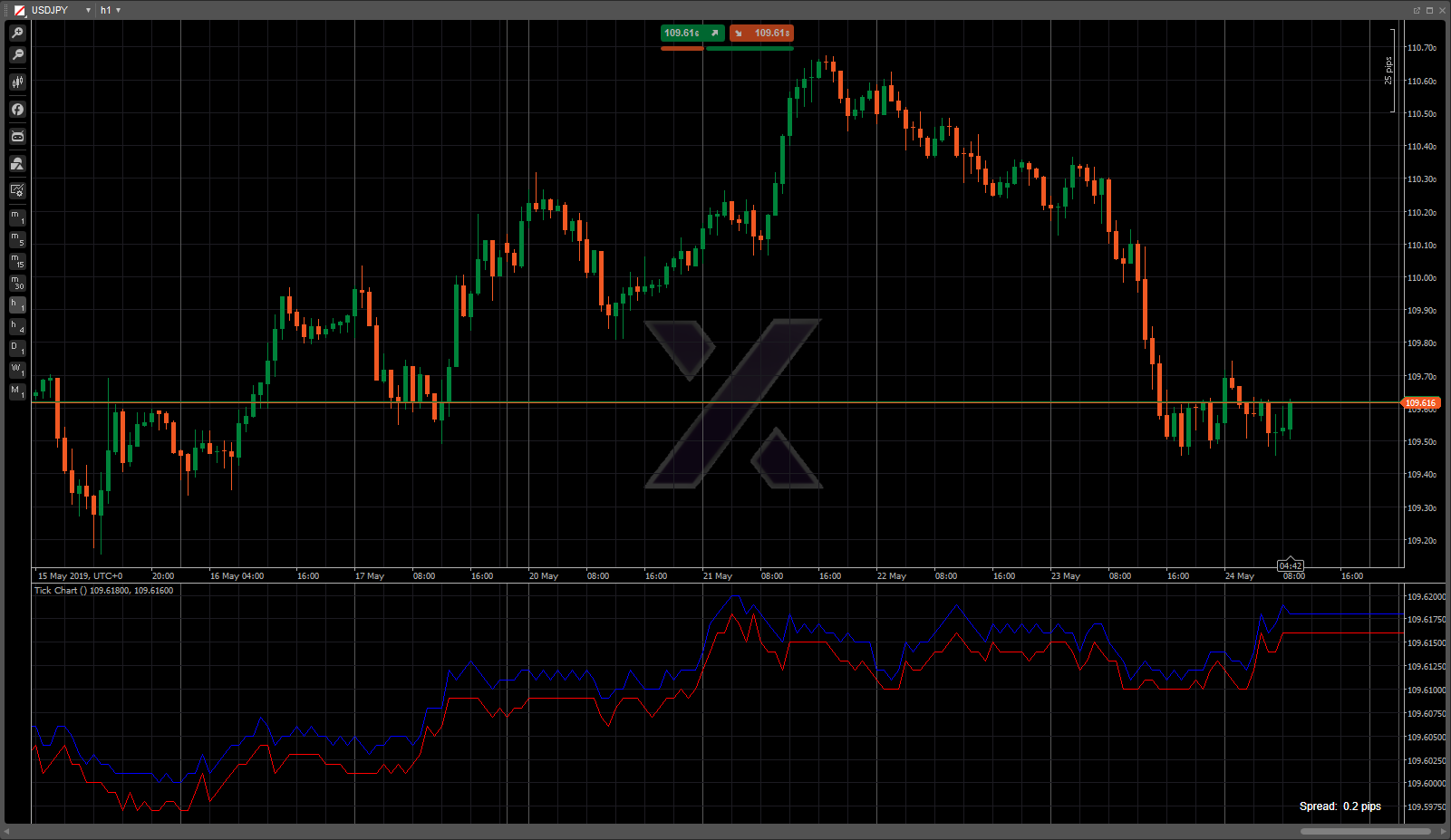This screenshot has width=1451, height=840.
Task: Select the m15 timeframe button
Action: 17,261
